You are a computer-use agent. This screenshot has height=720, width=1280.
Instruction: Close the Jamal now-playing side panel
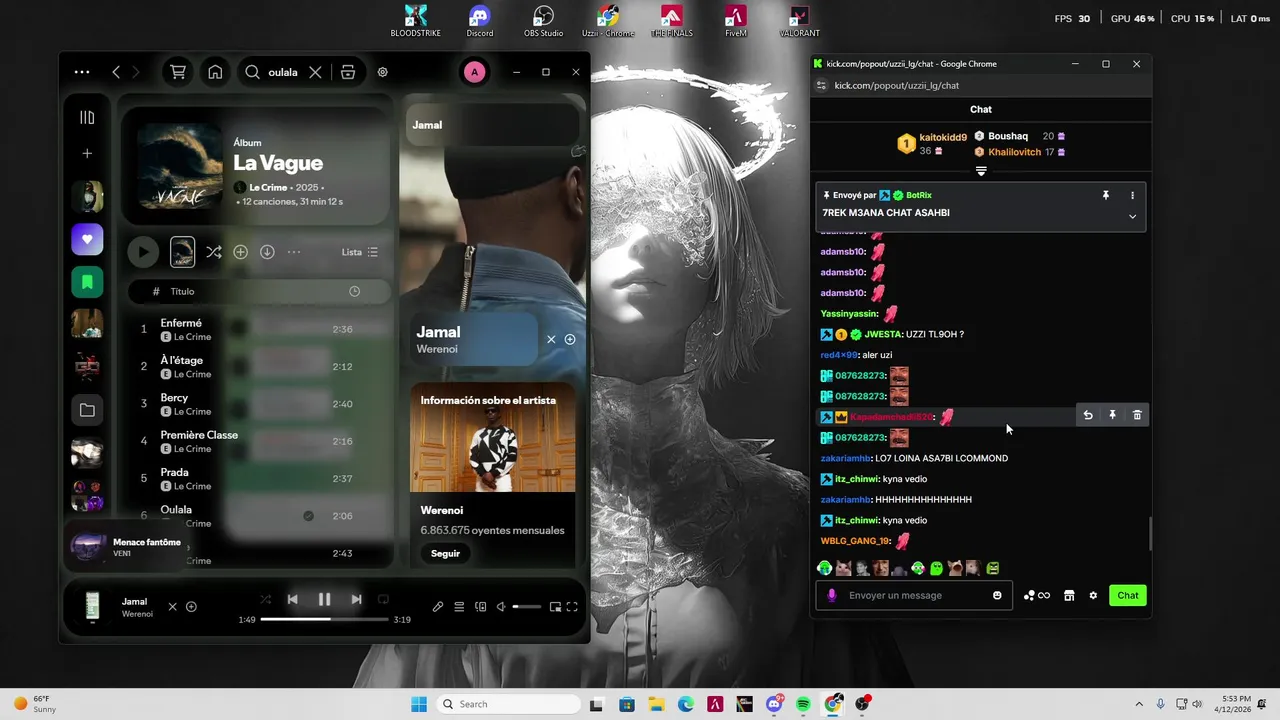tap(550, 339)
